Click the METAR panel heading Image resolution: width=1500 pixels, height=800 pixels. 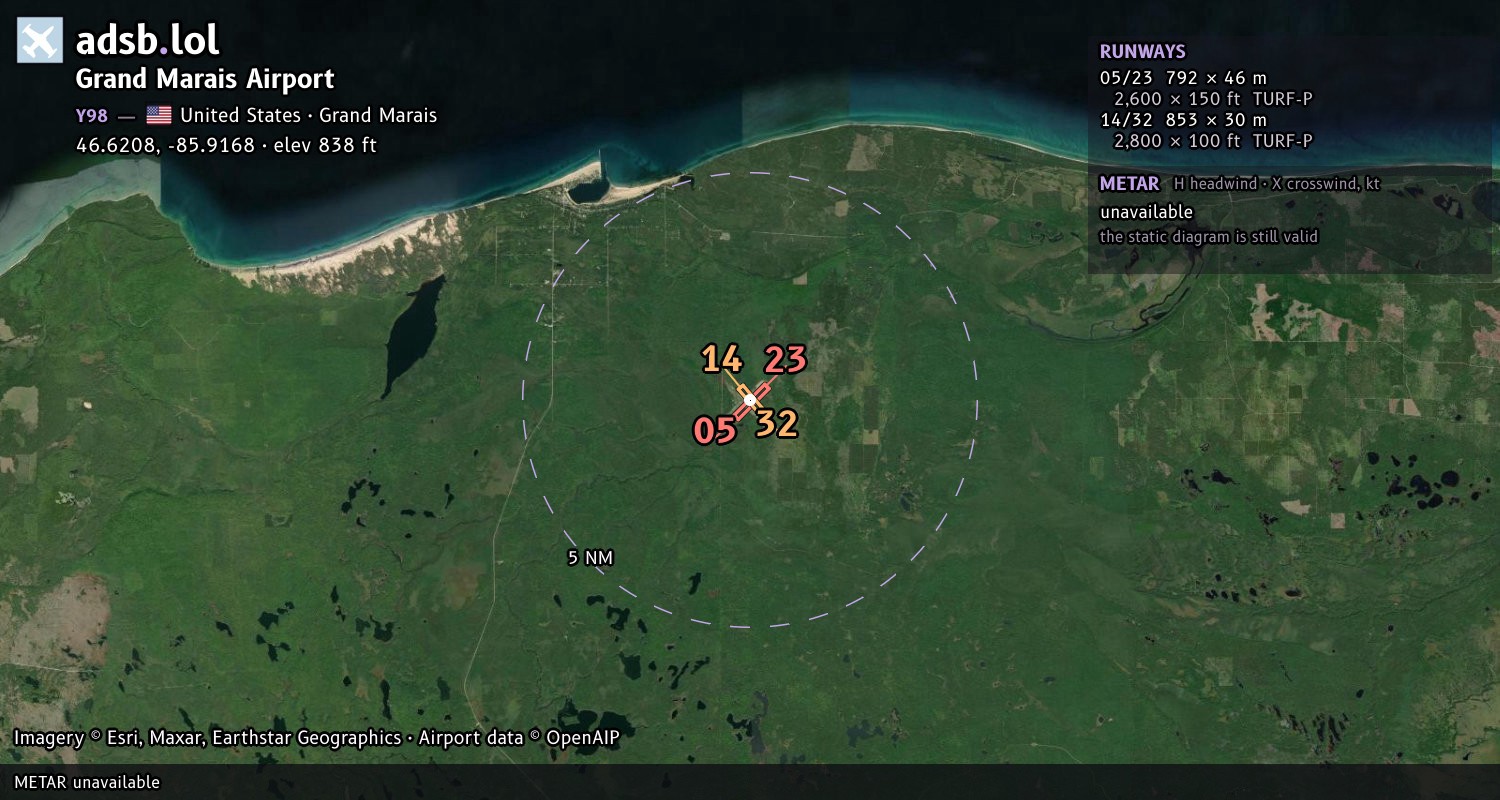1129,184
